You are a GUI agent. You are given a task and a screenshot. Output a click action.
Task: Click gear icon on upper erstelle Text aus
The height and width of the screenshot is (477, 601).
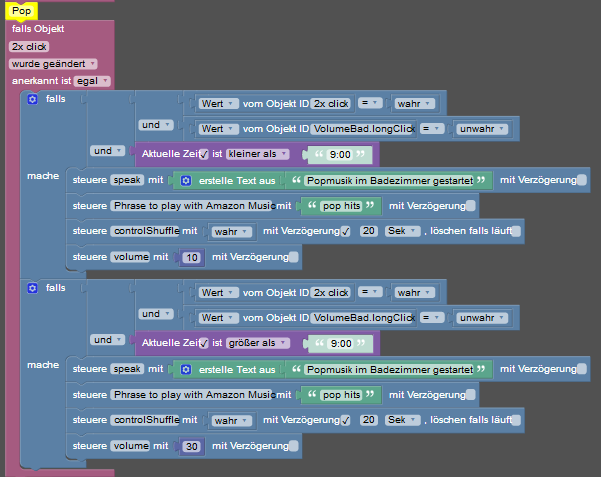coord(186,181)
